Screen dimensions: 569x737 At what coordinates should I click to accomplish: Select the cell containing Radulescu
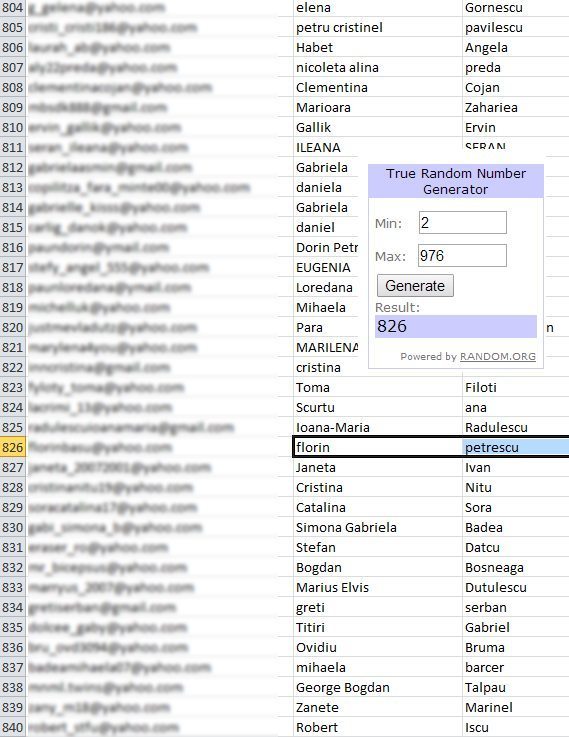(x=516, y=427)
